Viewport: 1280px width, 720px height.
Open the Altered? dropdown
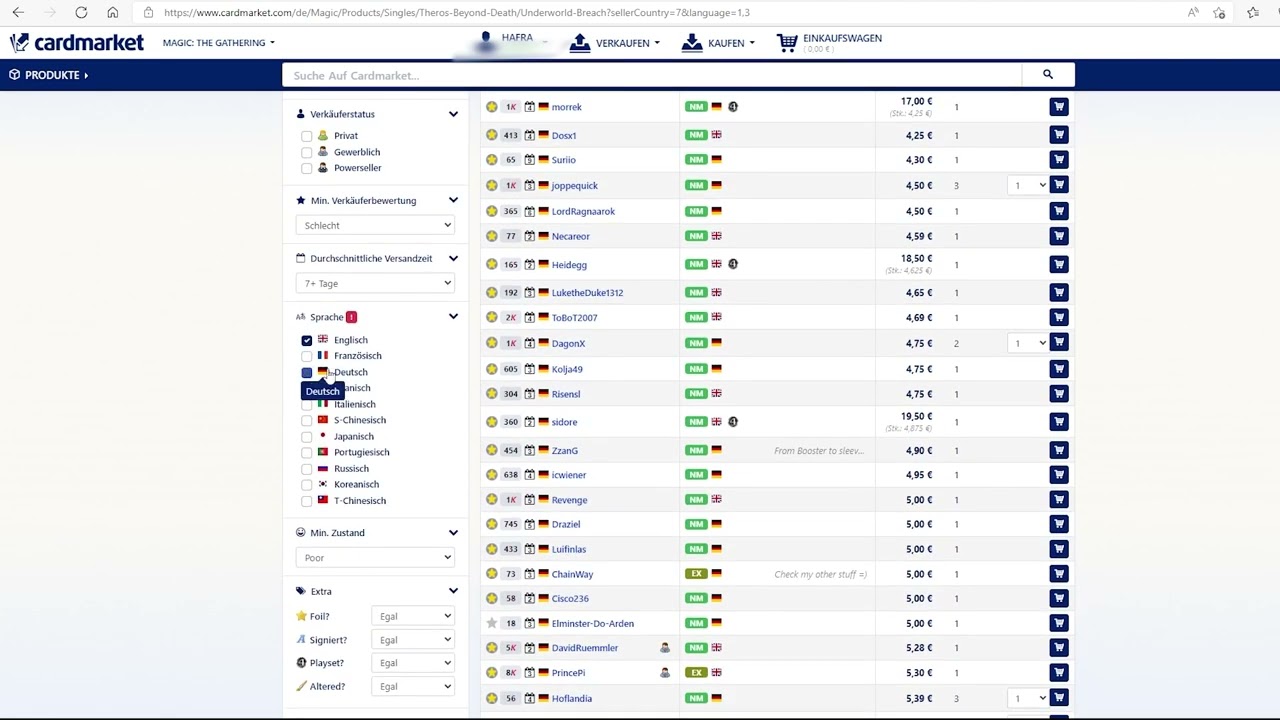414,686
